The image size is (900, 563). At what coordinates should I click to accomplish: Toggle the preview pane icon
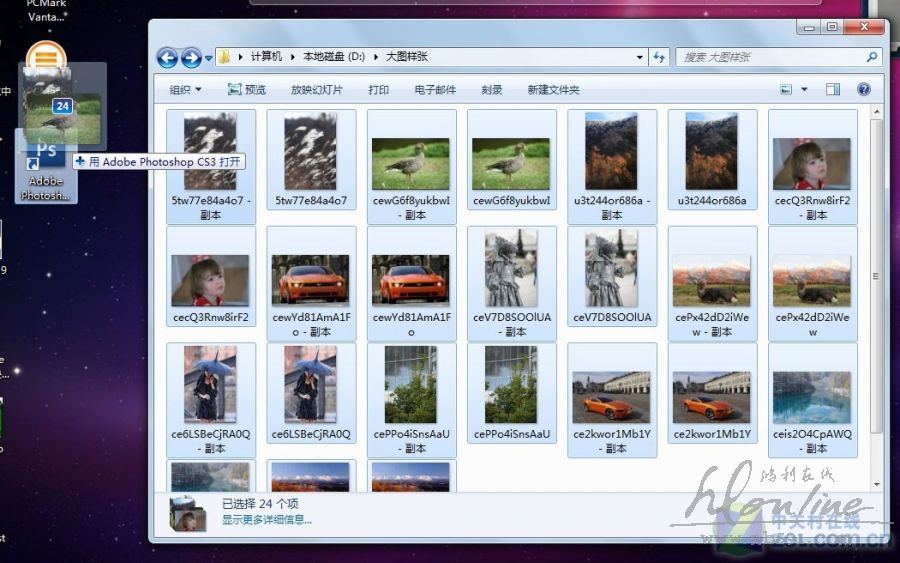click(x=832, y=90)
